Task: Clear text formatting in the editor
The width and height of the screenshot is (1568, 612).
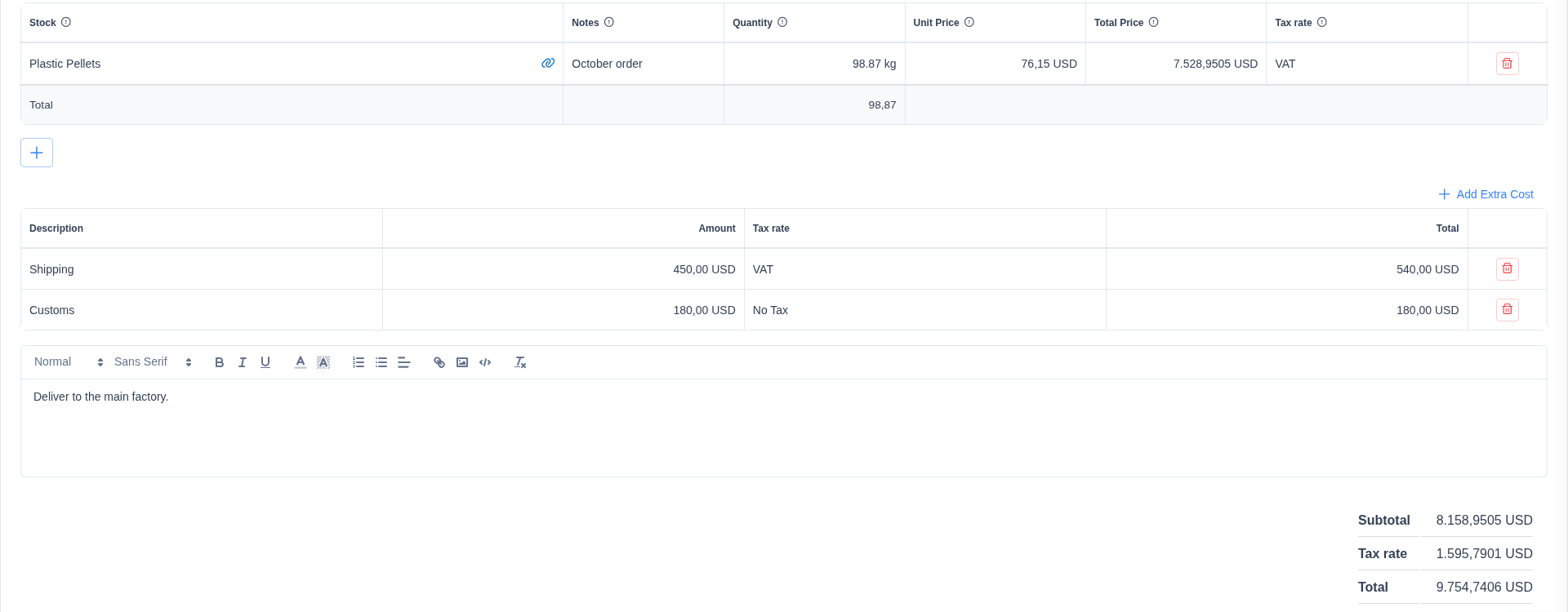Action: [520, 362]
